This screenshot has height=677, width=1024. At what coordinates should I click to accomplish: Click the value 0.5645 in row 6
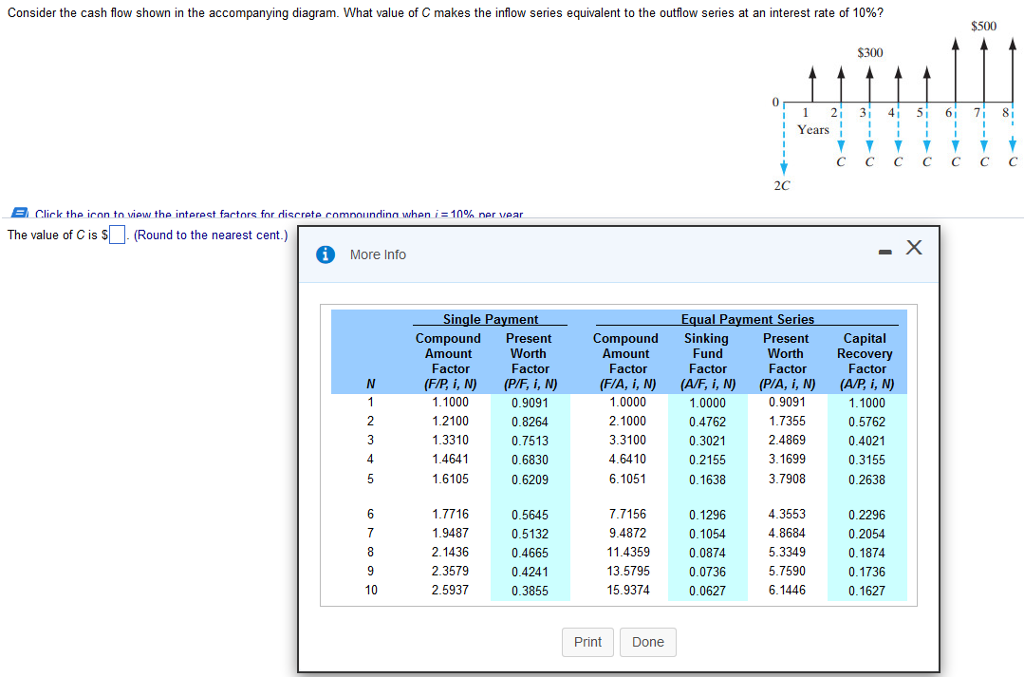pos(530,515)
